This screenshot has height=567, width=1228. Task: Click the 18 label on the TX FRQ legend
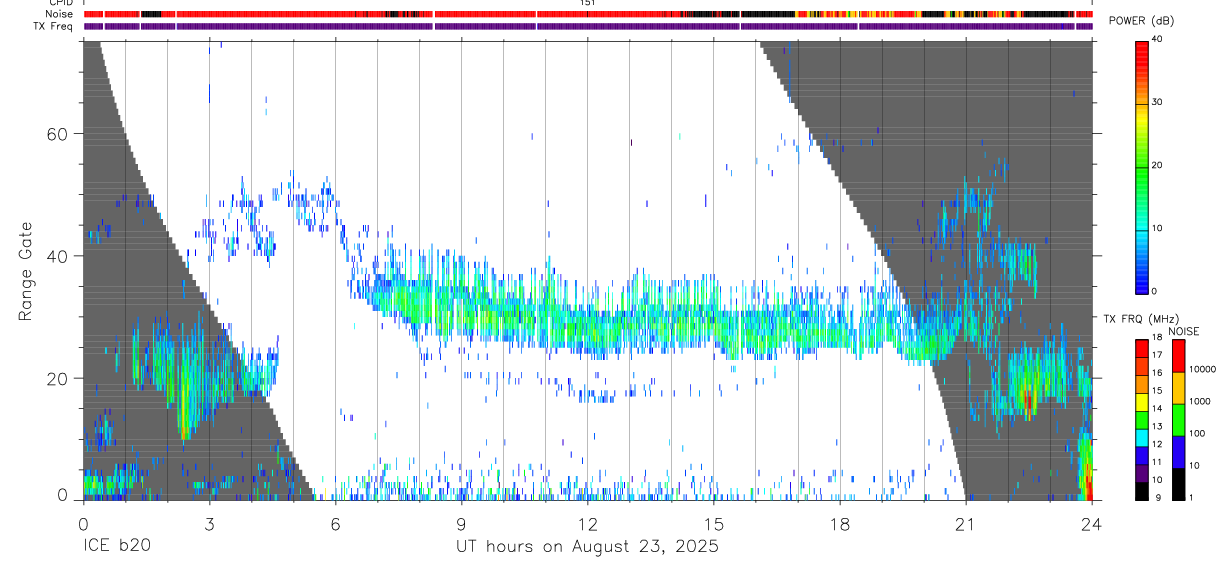tap(1157, 338)
